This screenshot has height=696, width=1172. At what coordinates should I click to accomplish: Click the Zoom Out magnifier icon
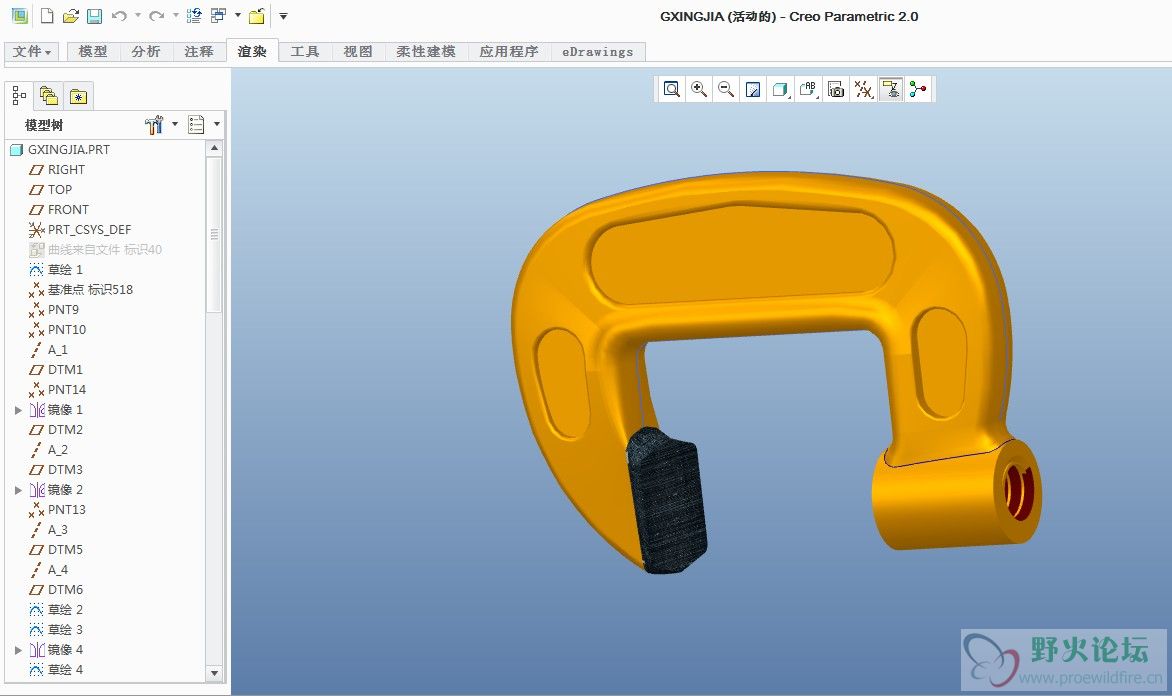click(726, 90)
